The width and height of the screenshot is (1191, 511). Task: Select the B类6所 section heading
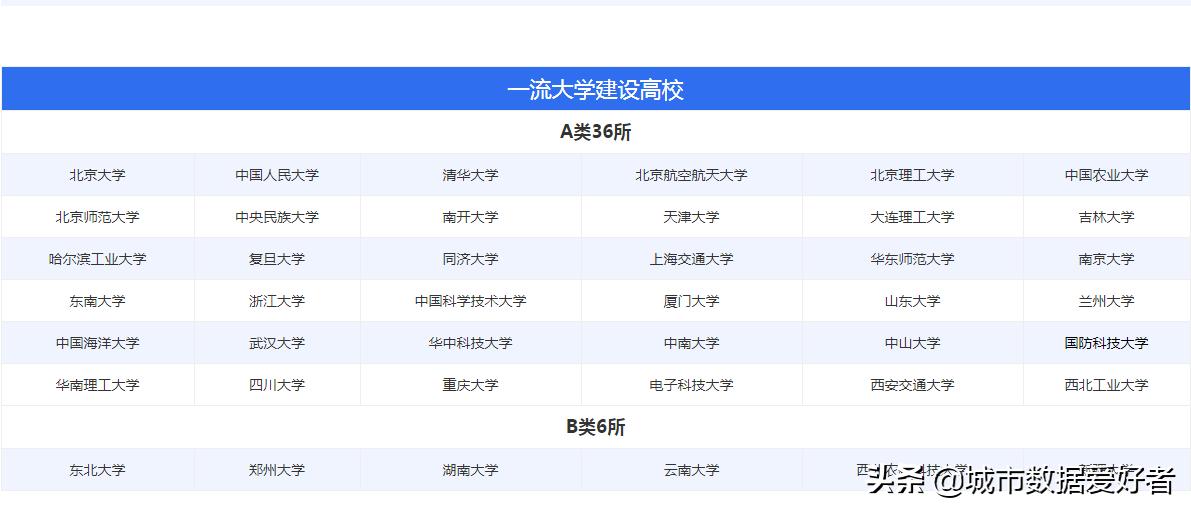click(596, 427)
